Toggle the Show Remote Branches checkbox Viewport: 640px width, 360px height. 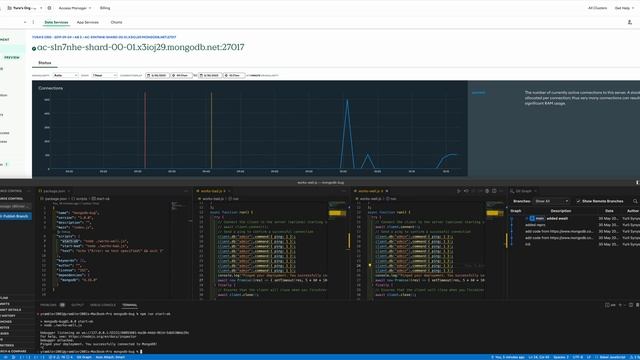click(x=578, y=201)
